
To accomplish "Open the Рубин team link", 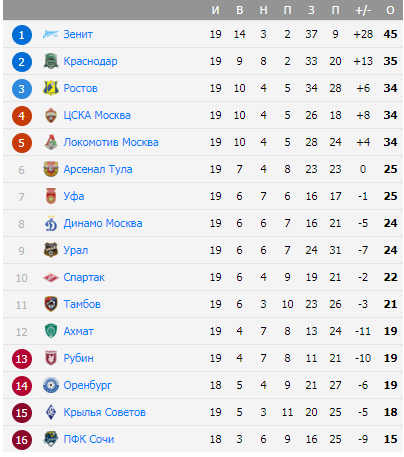I will 78,358.
